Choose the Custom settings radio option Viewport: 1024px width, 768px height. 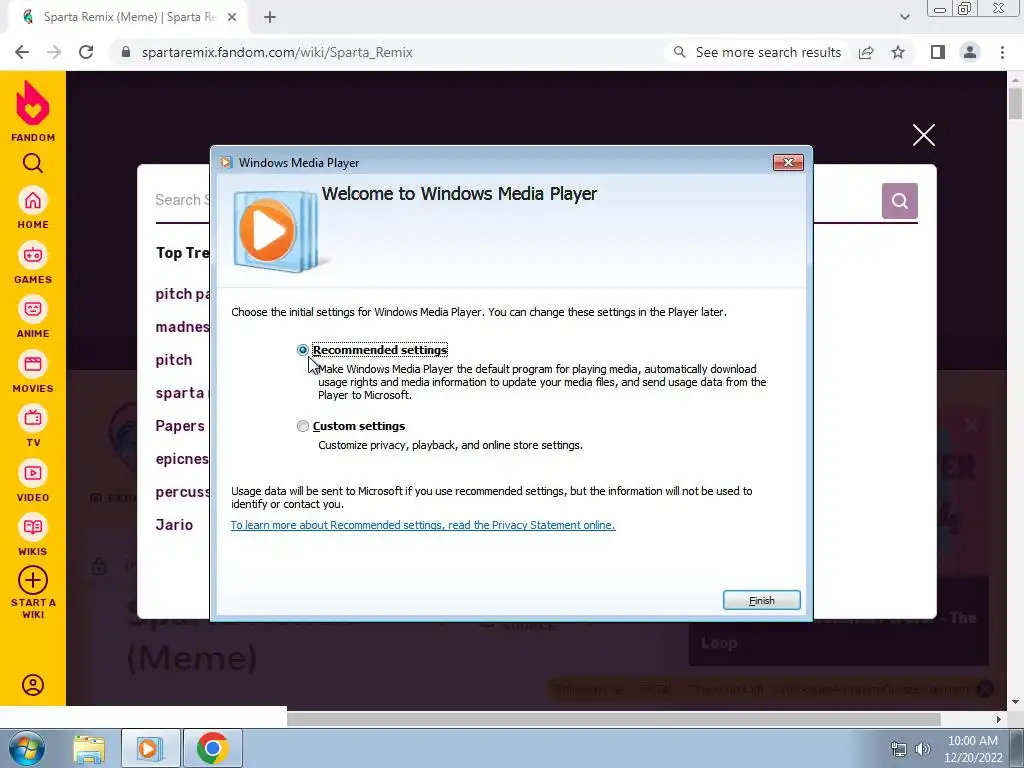point(302,426)
